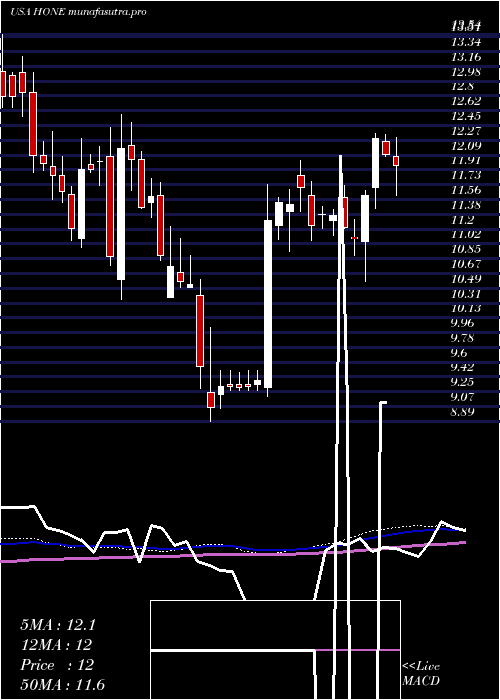Click the 9.96 price axis label
This screenshot has height=700, width=500.
coord(462,323)
